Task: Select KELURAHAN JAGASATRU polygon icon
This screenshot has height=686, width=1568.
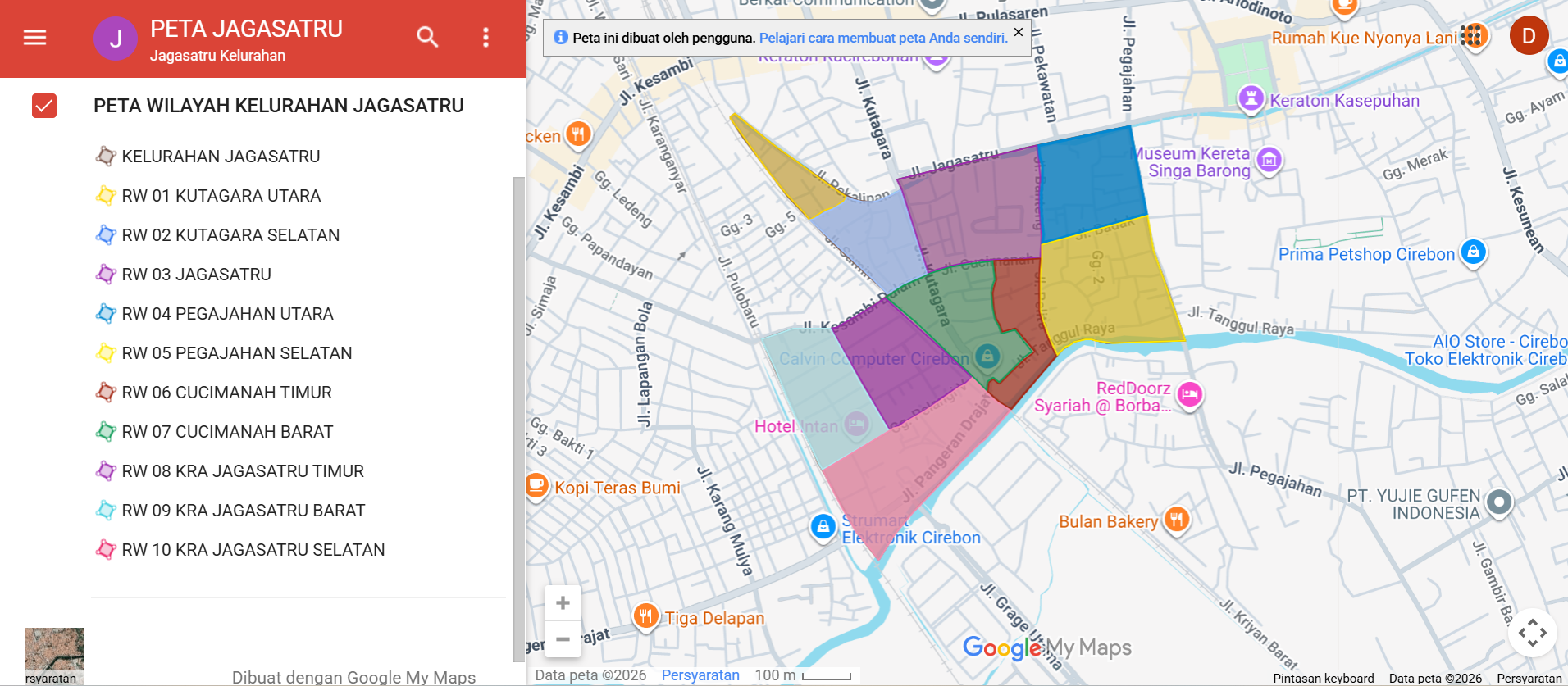Action: click(x=106, y=156)
